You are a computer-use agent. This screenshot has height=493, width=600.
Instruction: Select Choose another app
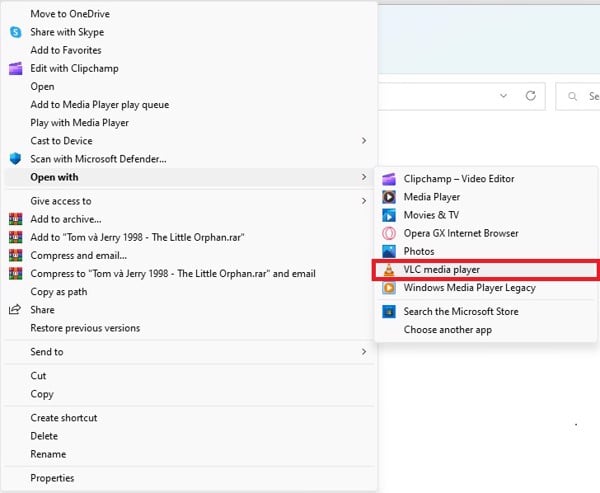pos(448,330)
